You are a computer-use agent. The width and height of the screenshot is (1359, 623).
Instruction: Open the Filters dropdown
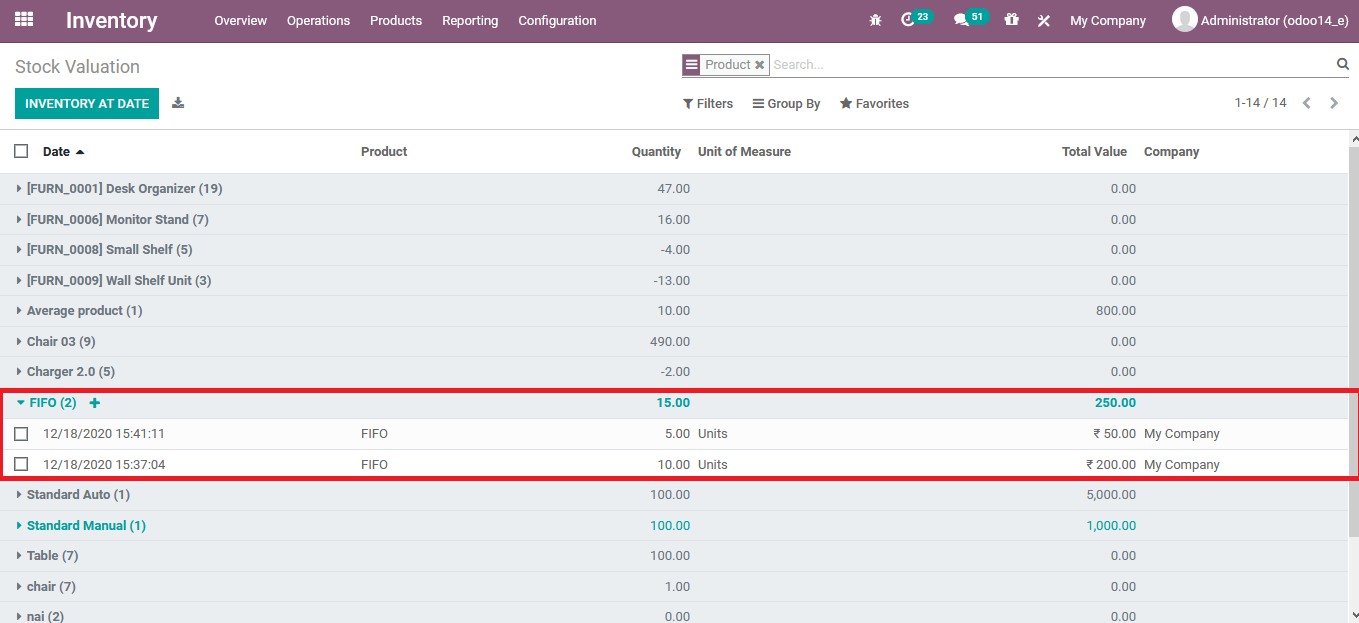(x=708, y=104)
